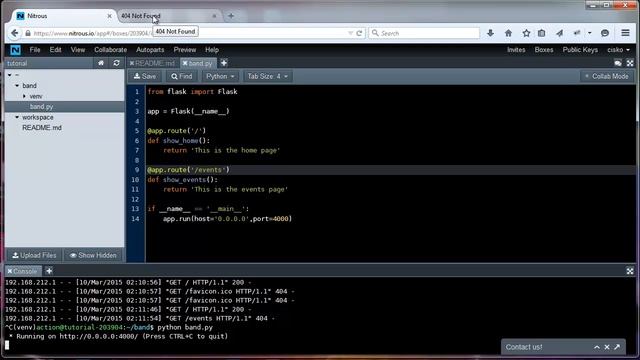Maximize the console pane

(630, 271)
